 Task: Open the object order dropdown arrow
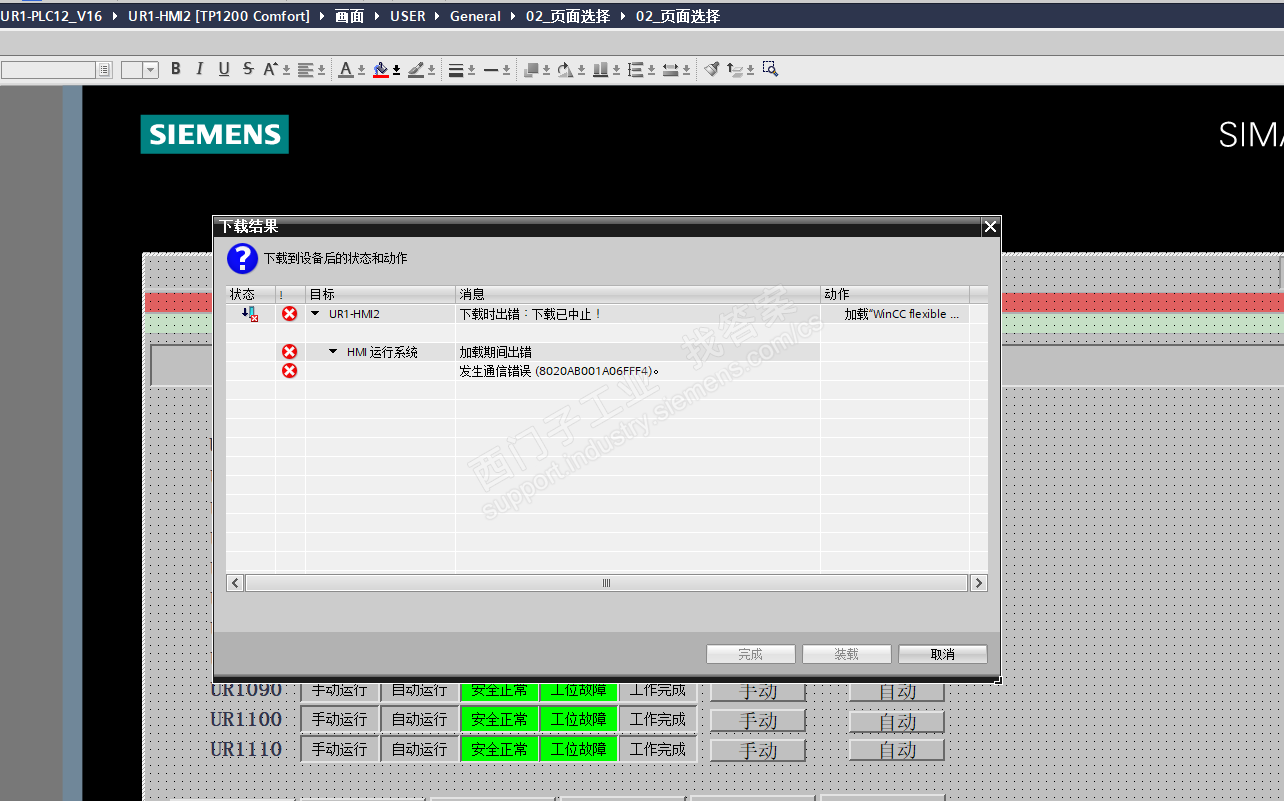click(x=547, y=70)
